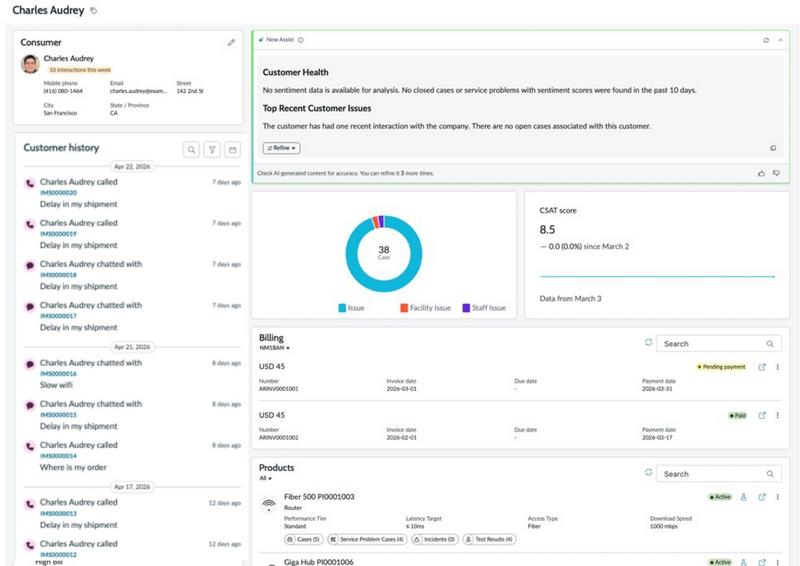Open the Refine dropdown
Image resolution: width=800 pixels, height=566 pixels.
(x=282, y=148)
